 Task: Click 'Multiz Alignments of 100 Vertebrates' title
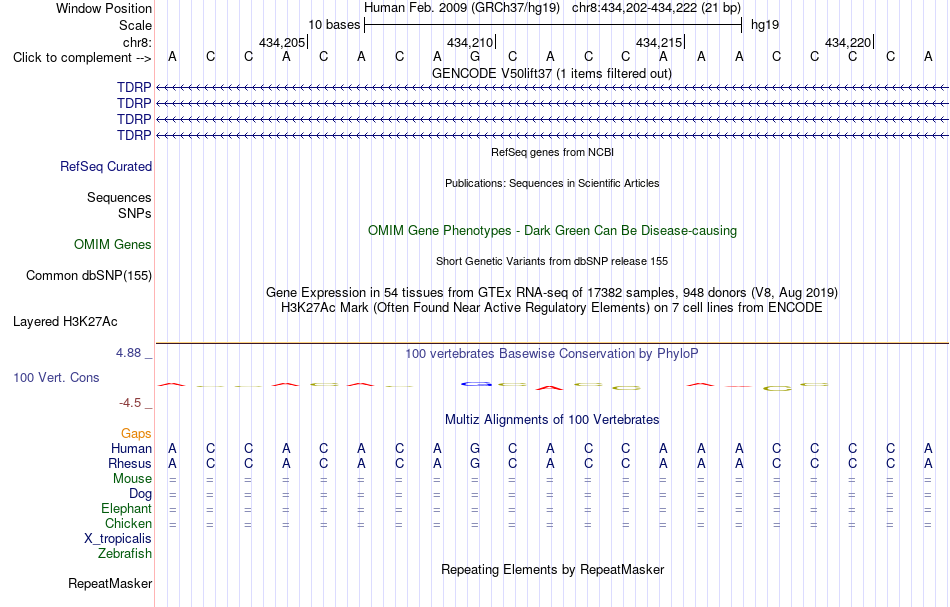[552, 420]
